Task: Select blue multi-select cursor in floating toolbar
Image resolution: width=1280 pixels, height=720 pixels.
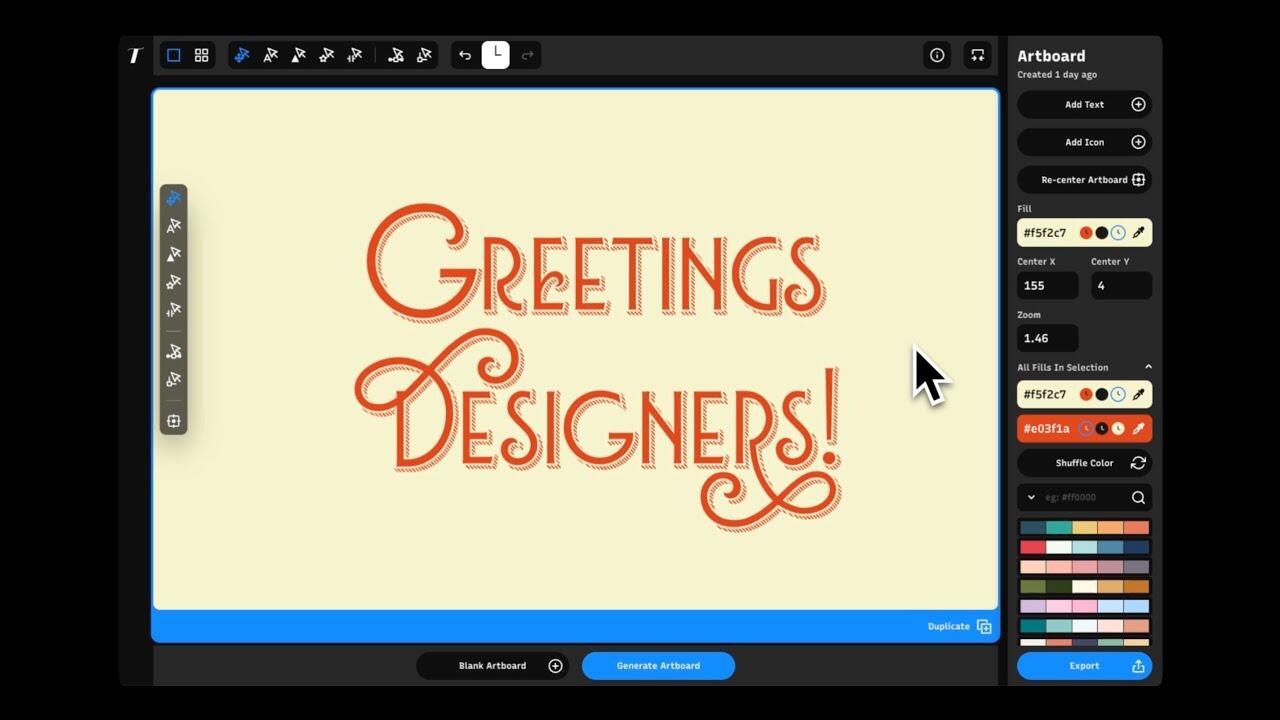Action: tap(174, 198)
